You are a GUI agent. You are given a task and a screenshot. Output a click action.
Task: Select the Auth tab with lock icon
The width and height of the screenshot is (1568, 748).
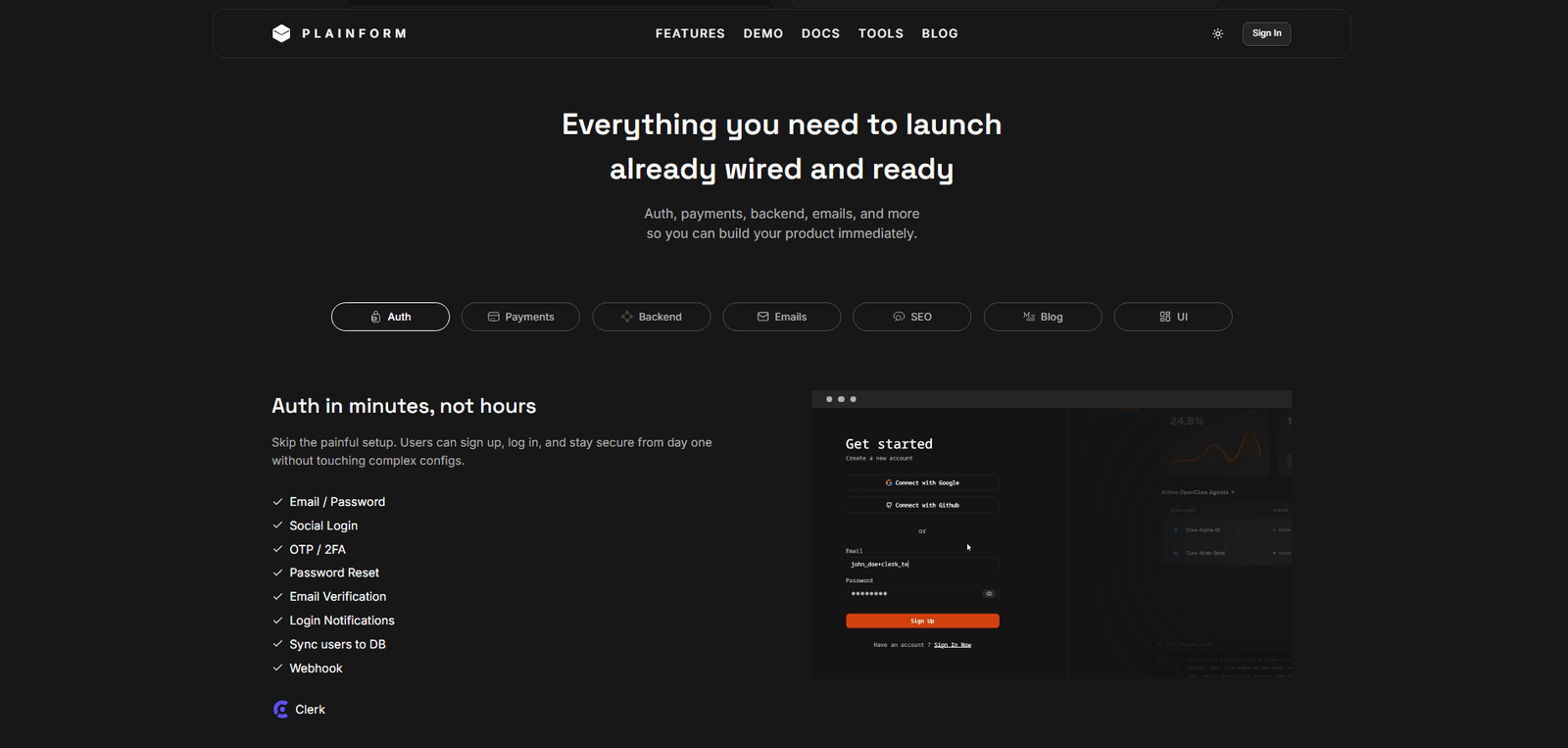[390, 317]
